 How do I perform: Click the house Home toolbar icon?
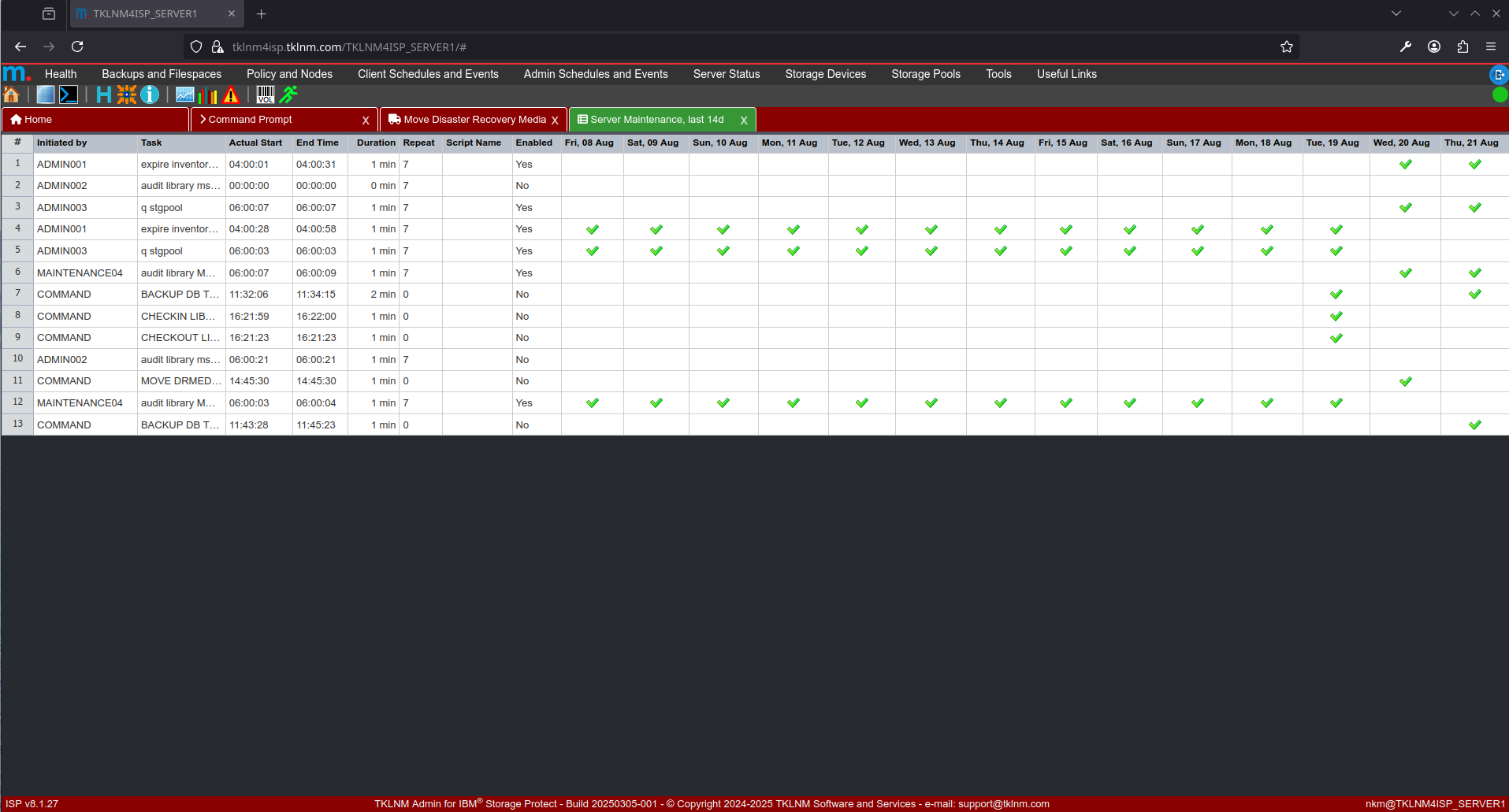click(12, 95)
